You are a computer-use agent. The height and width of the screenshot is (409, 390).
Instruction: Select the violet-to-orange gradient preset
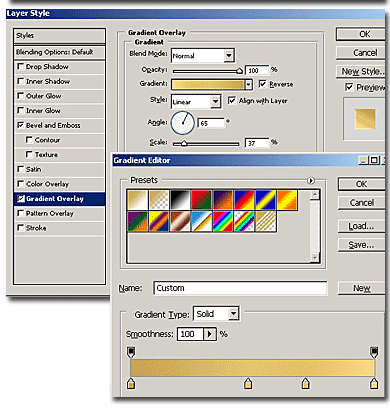[x=223, y=200]
